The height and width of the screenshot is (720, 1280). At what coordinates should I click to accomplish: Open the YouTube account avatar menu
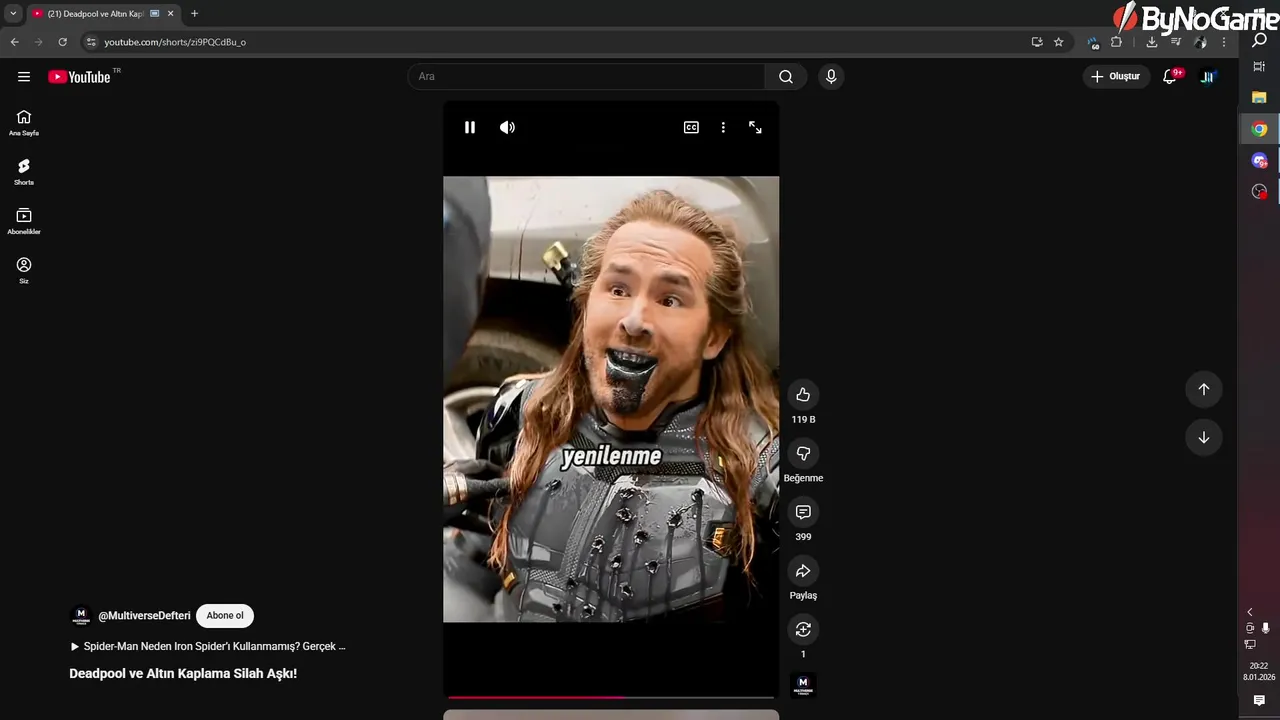1208,76
